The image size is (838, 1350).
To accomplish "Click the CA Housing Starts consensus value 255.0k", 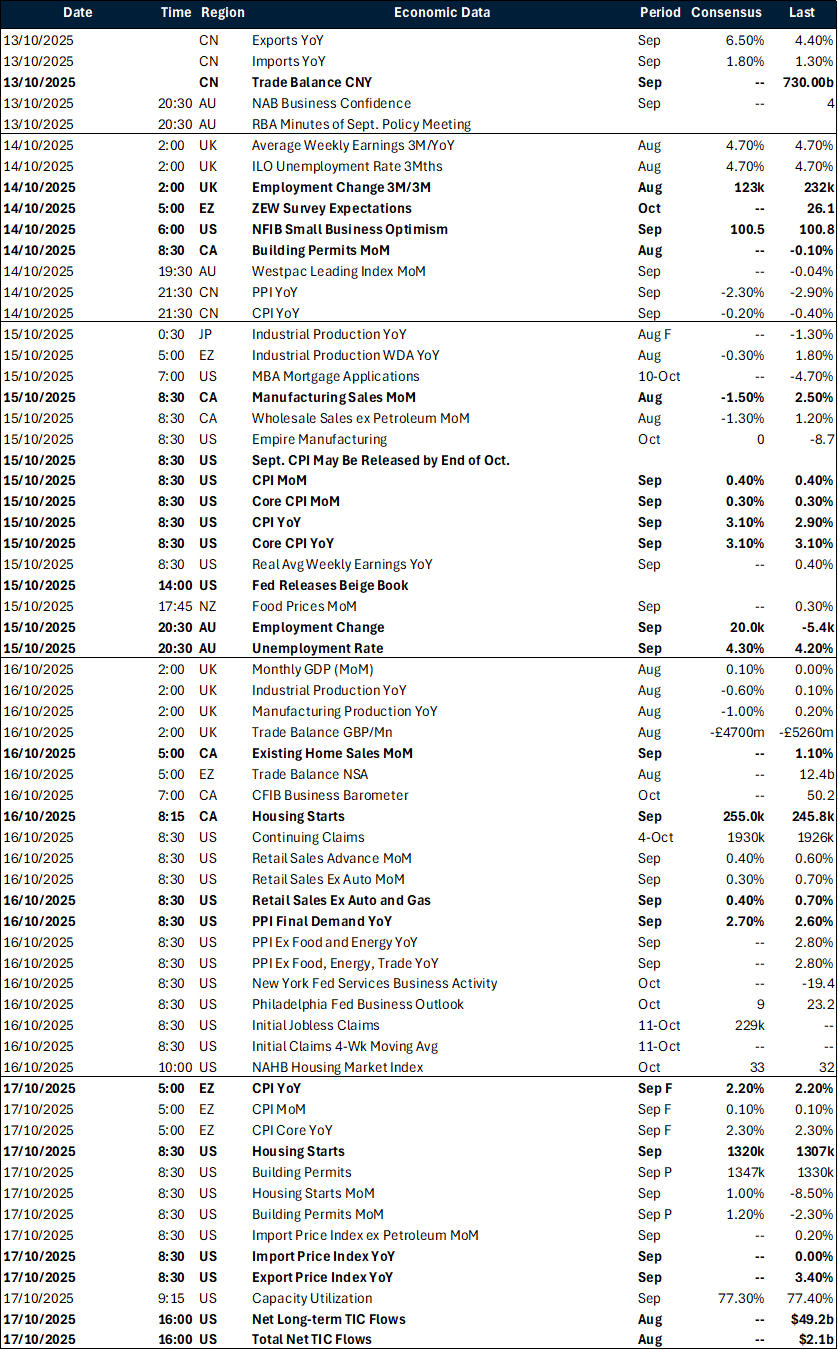I will (x=741, y=816).
